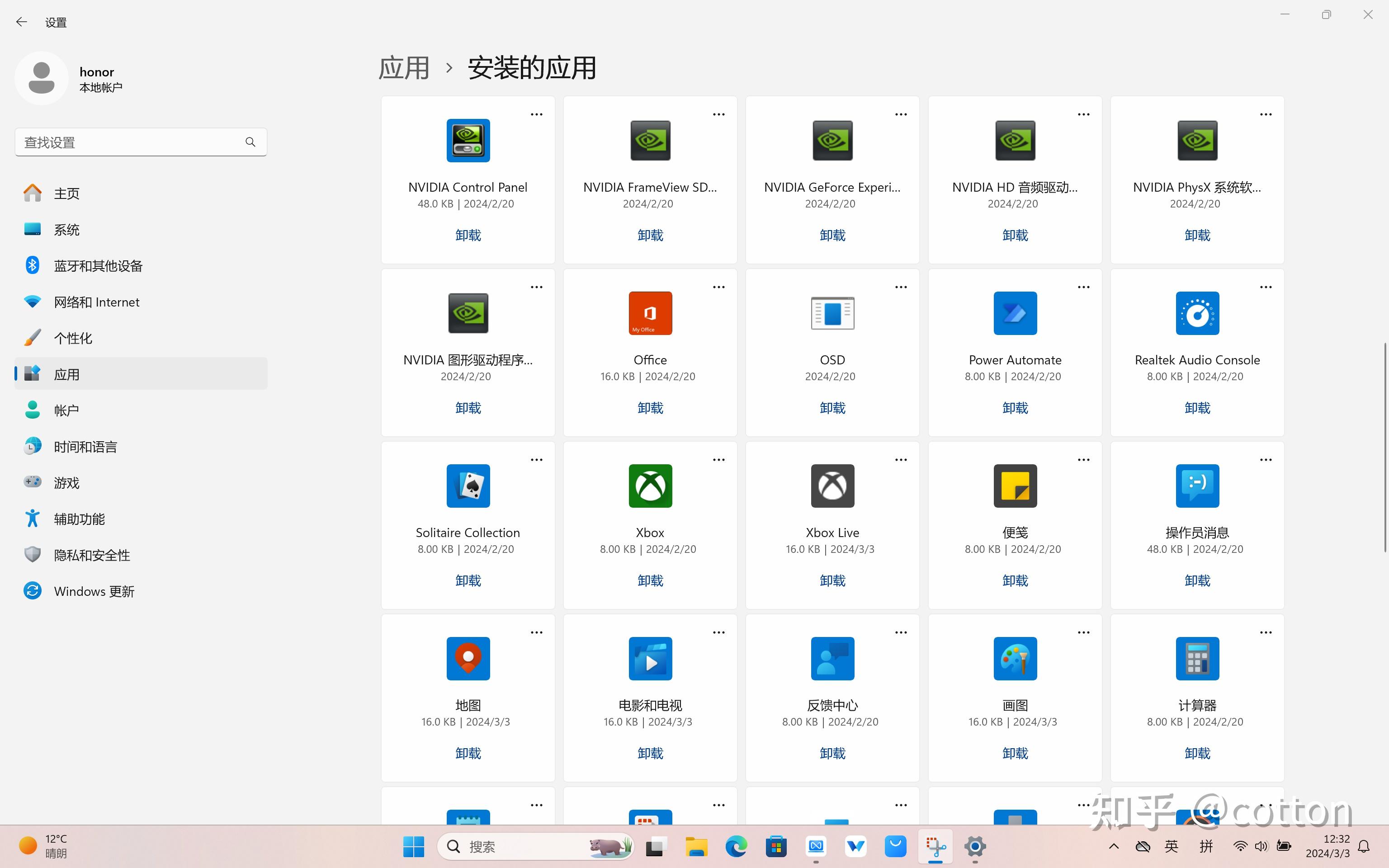The width and height of the screenshot is (1389, 868).
Task: Click the search magnifier in 查找设置
Action: pyautogui.click(x=250, y=142)
